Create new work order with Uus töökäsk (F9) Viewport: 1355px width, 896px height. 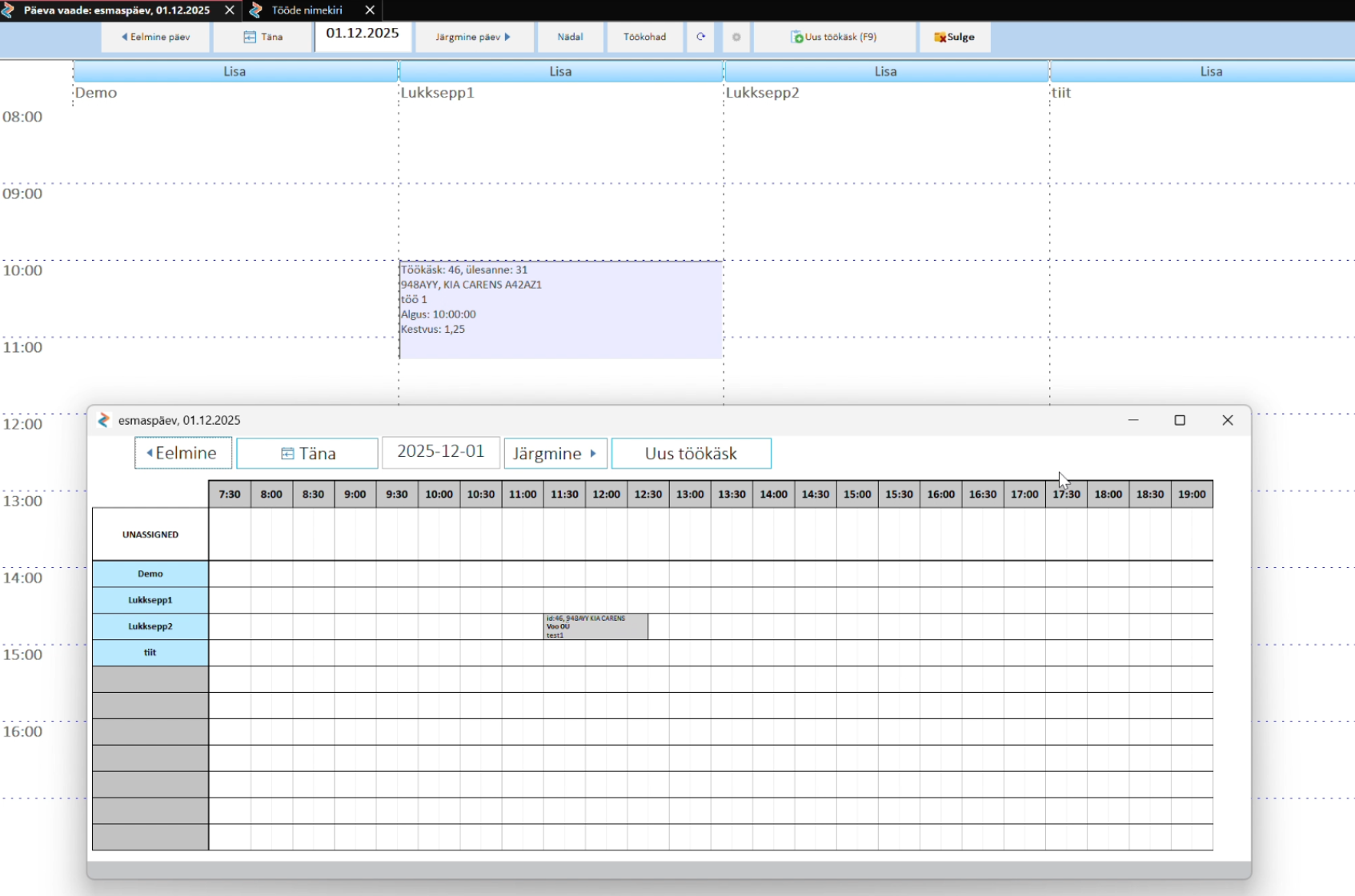pyautogui.click(x=834, y=37)
